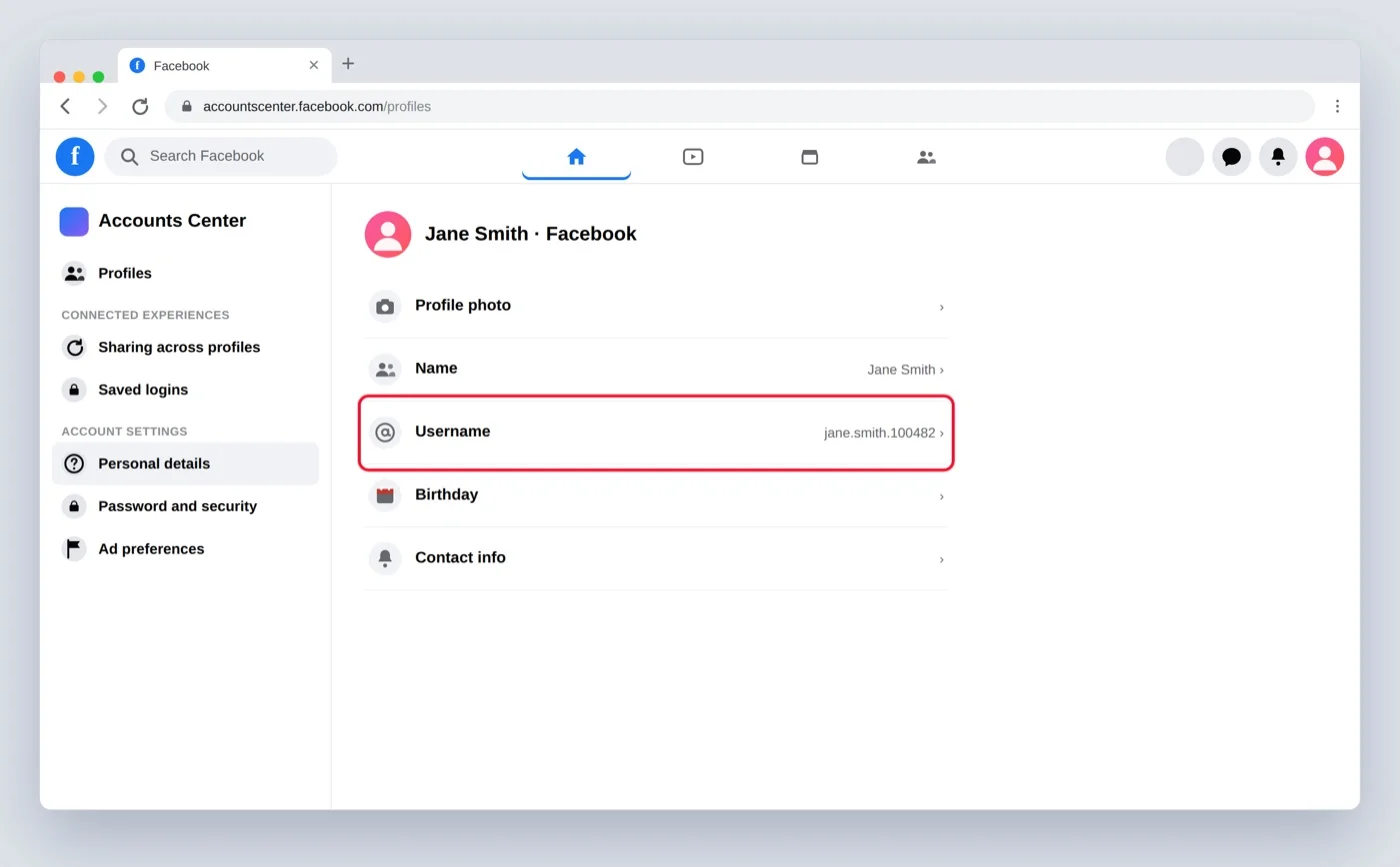The image size is (1400, 867).
Task: Expand the Contact info row chevron
Action: tap(941, 559)
